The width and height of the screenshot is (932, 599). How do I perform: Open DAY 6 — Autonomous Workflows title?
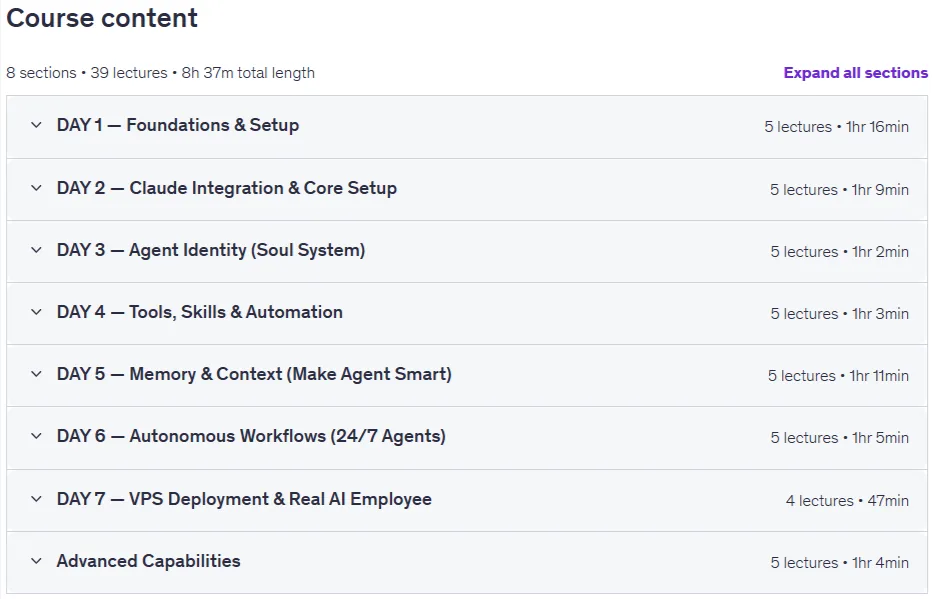(x=251, y=436)
